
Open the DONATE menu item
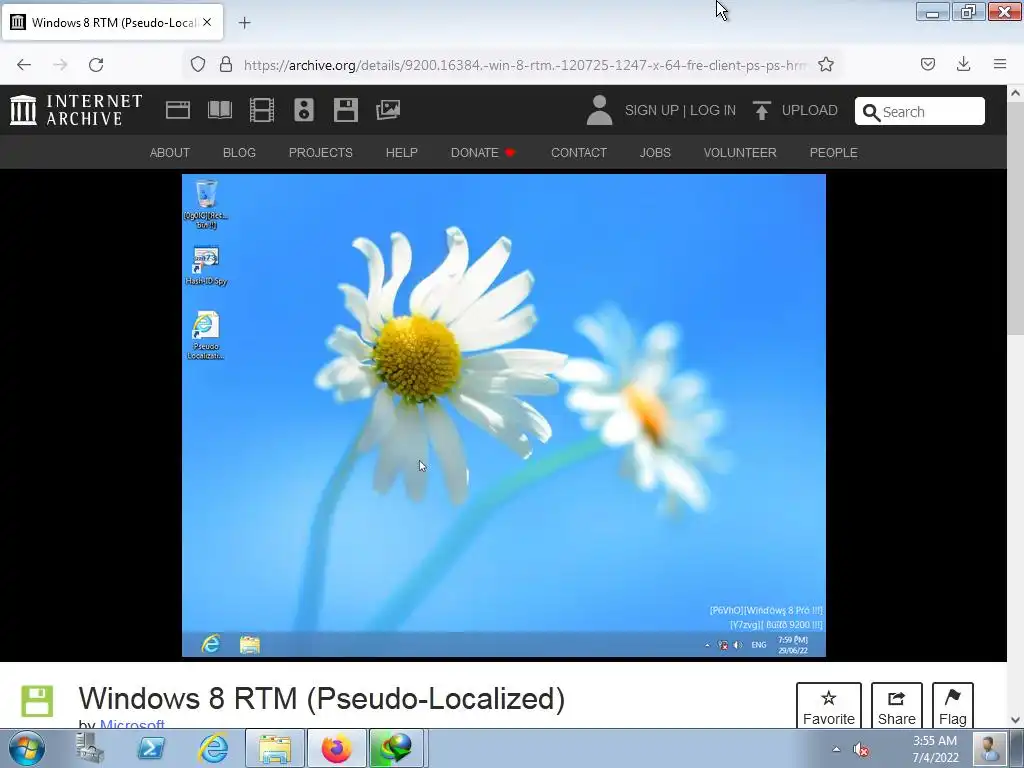(x=483, y=153)
